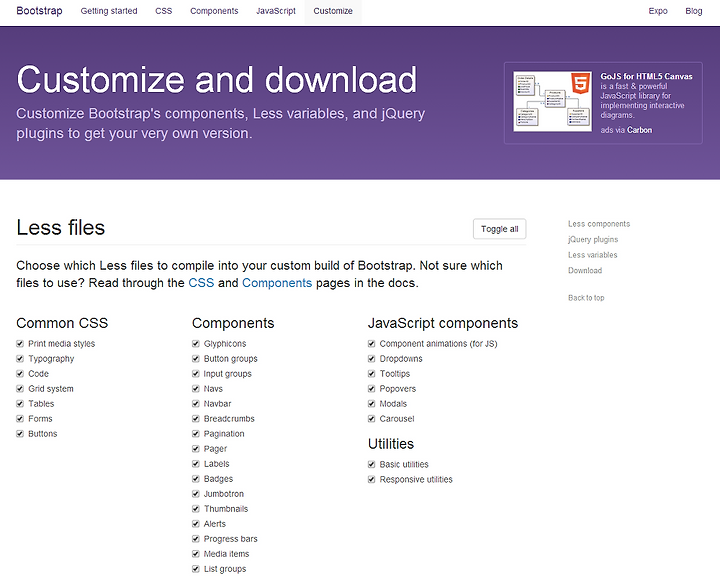This screenshot has width=720, height=576.
Task: Uncheck the Progress bars checkbox
Action: 196,539
